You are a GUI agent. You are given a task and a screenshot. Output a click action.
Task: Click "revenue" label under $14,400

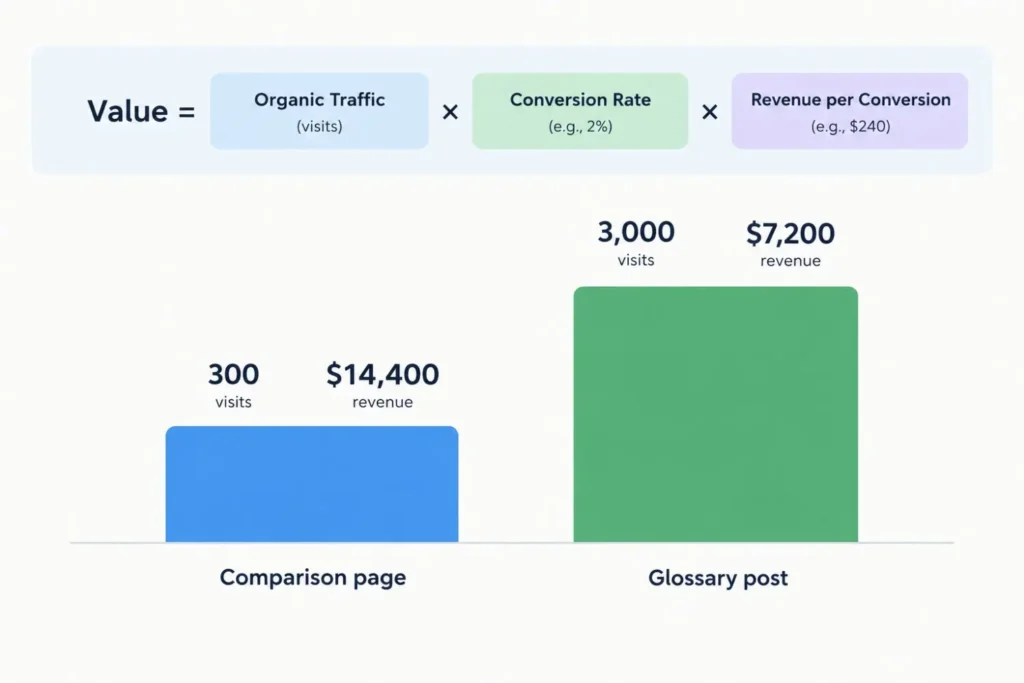383,402
